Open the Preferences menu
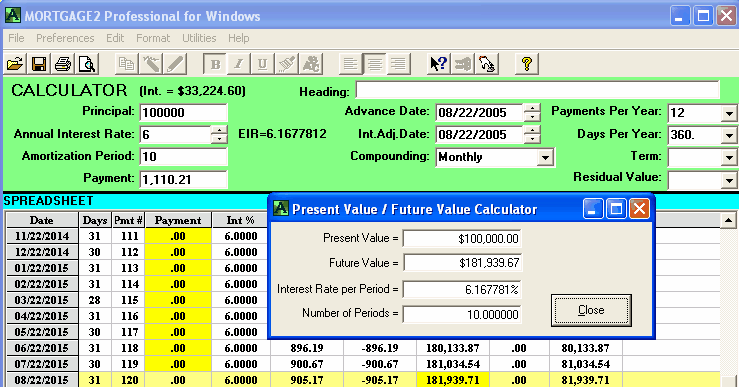739x387 pixels. click(65, 38)
